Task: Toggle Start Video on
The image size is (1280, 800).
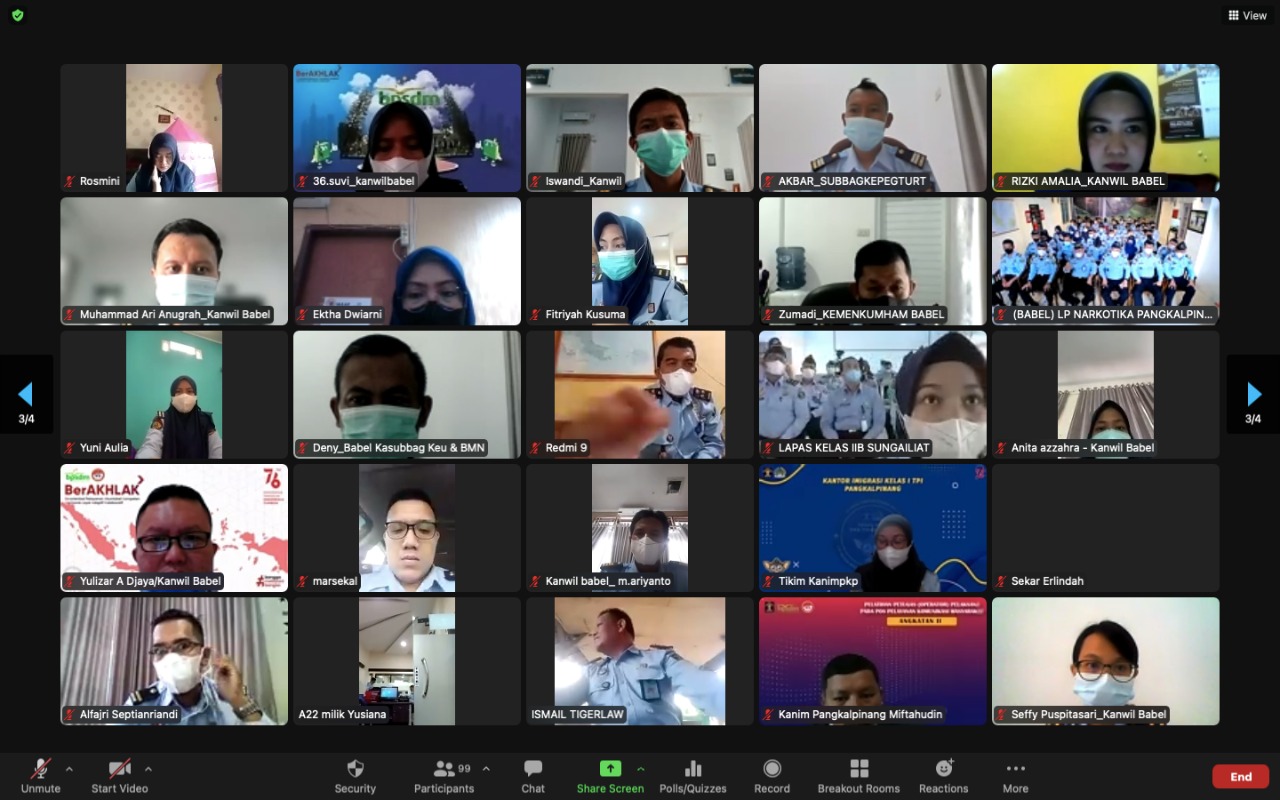Action: (120, 769)
